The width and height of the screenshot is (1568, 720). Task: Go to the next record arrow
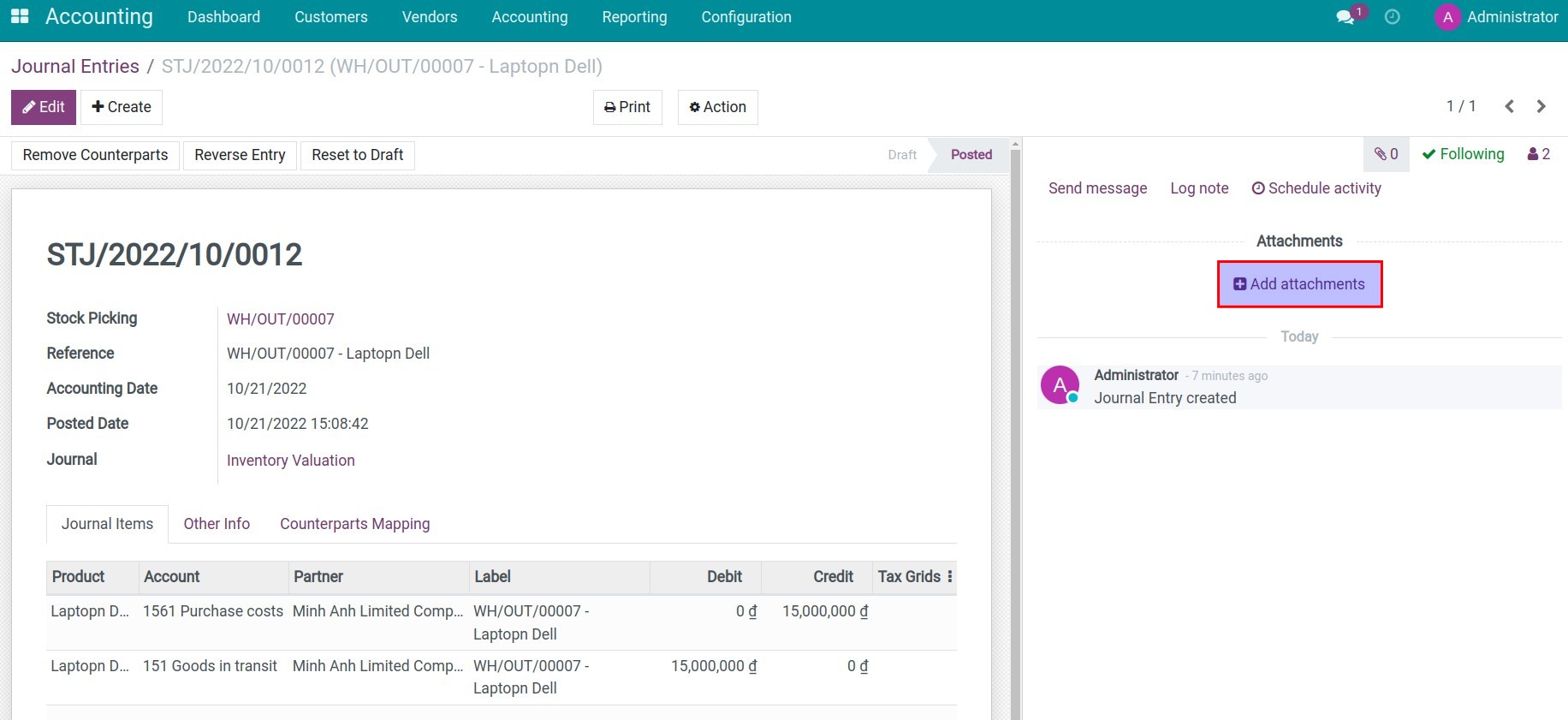click(1541, 106)
